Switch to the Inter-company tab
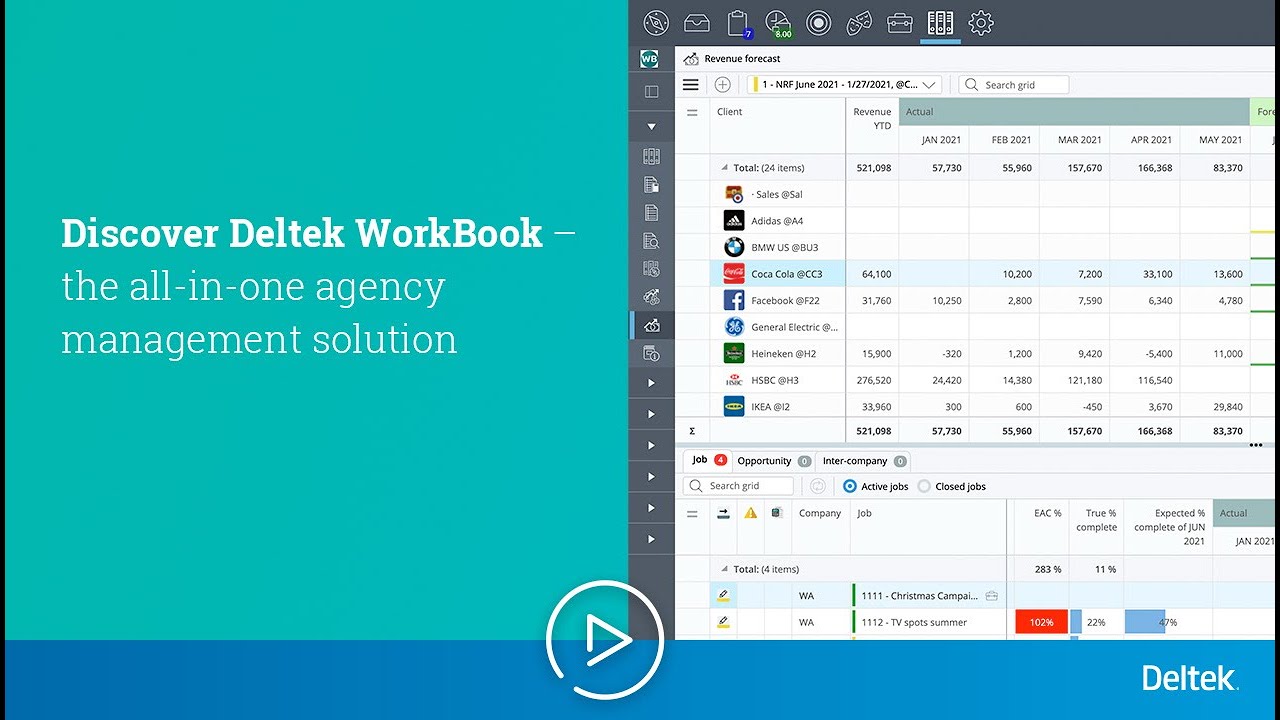Viewport: 1280px width, 720px height. point(864,461)
